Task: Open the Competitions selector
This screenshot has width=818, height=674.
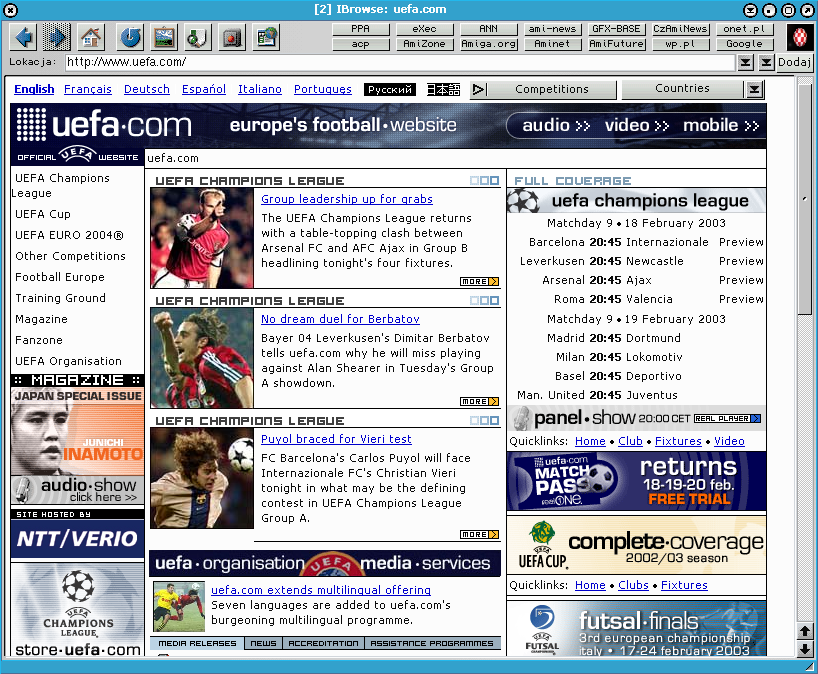Action: [x=552, y=89]
